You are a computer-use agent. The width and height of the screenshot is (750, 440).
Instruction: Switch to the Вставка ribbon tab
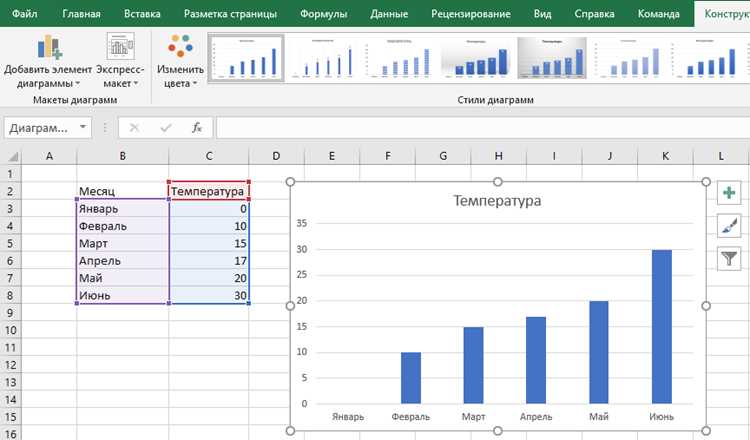pos(142,13)
